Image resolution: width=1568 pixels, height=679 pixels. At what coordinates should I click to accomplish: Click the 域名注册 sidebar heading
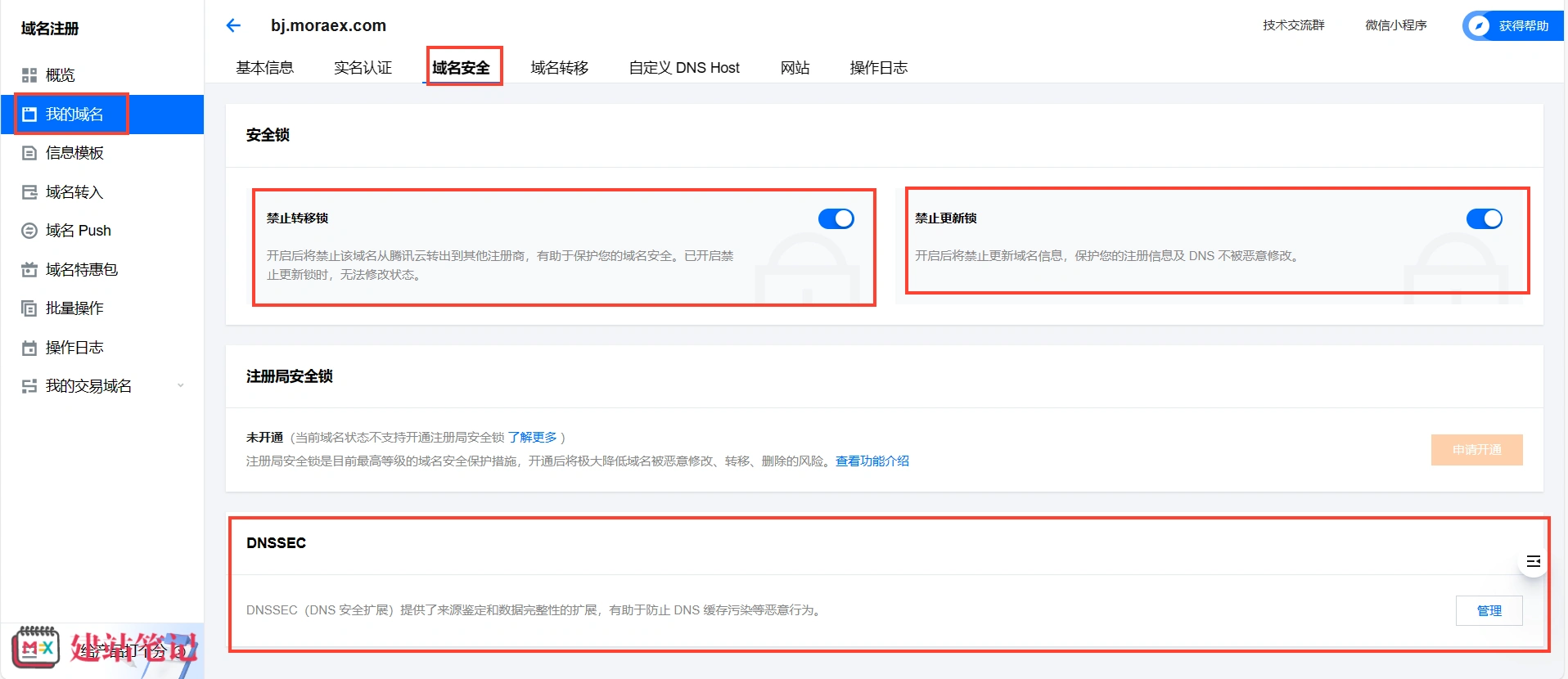tap(50, 29)
